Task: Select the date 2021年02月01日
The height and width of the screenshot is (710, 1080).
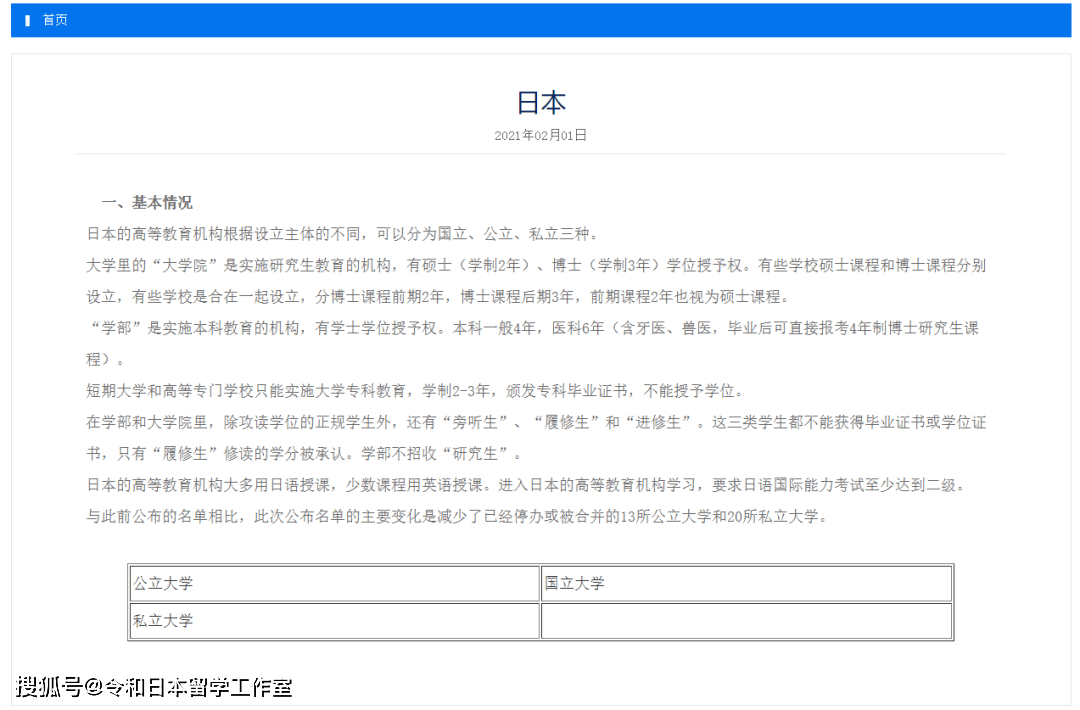Action: pyautogui.click(x=541, y=136)
